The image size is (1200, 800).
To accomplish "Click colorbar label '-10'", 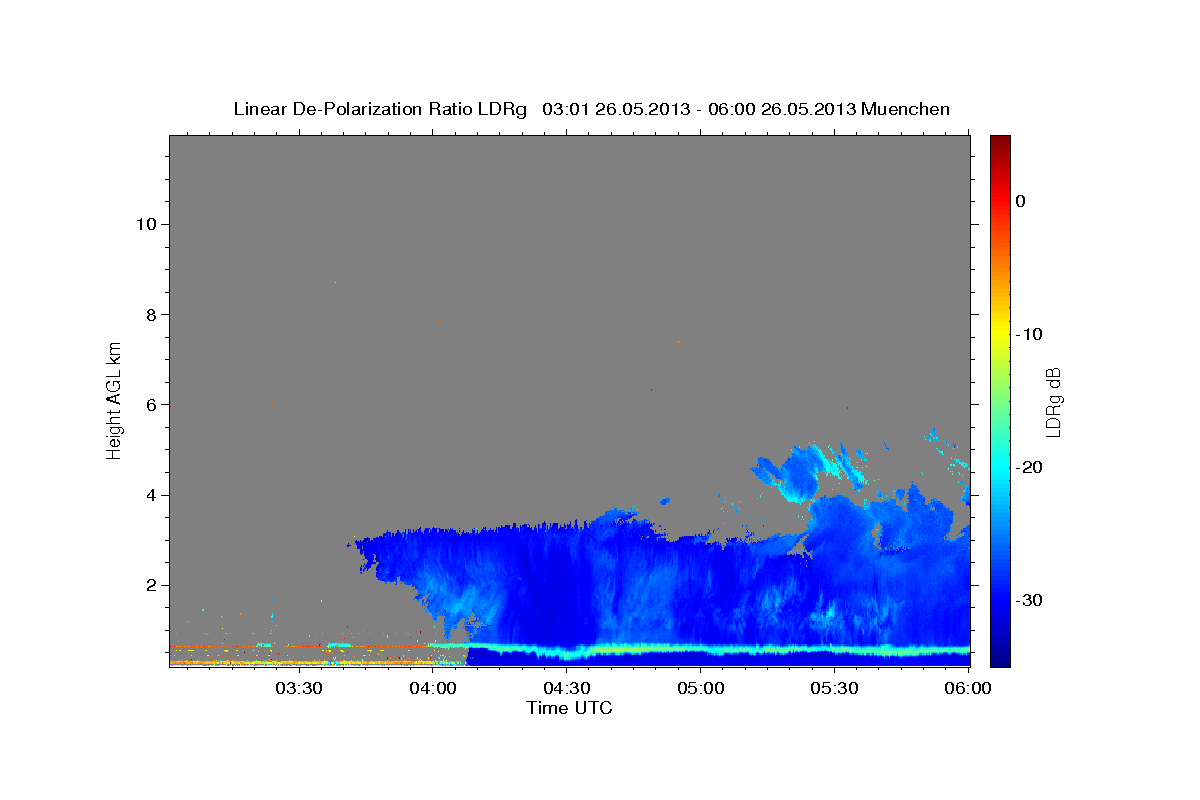I will [1029, 334].
